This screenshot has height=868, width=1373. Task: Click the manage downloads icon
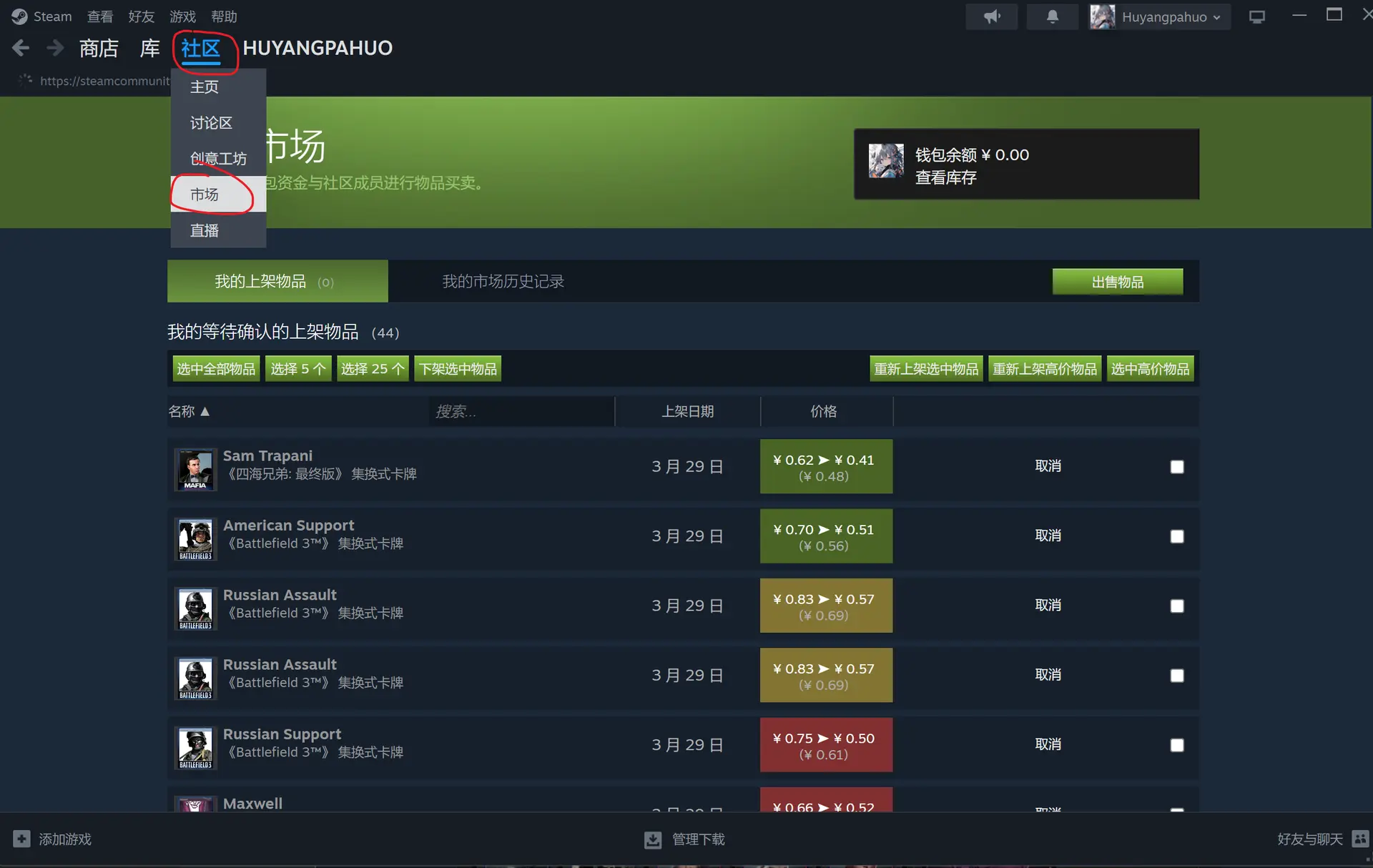(x=653, y=839)
